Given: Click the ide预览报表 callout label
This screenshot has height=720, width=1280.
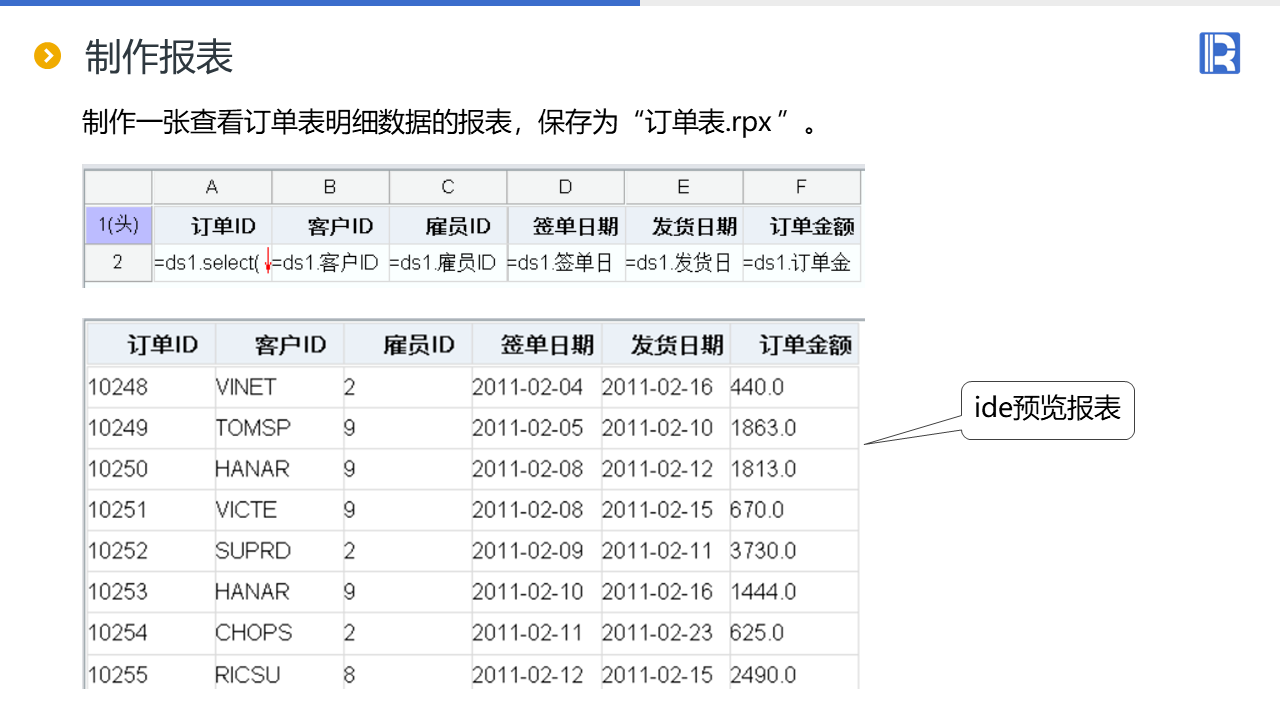Looking at the screenshot, I should [x=1047, y=410].
